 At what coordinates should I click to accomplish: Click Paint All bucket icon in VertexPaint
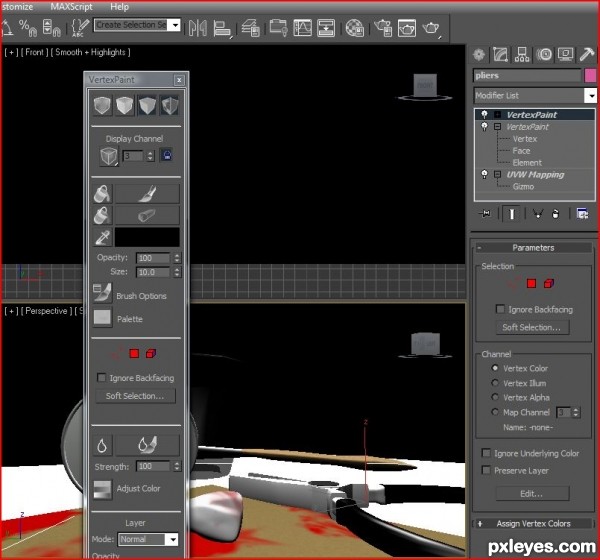tap(102, 193)
